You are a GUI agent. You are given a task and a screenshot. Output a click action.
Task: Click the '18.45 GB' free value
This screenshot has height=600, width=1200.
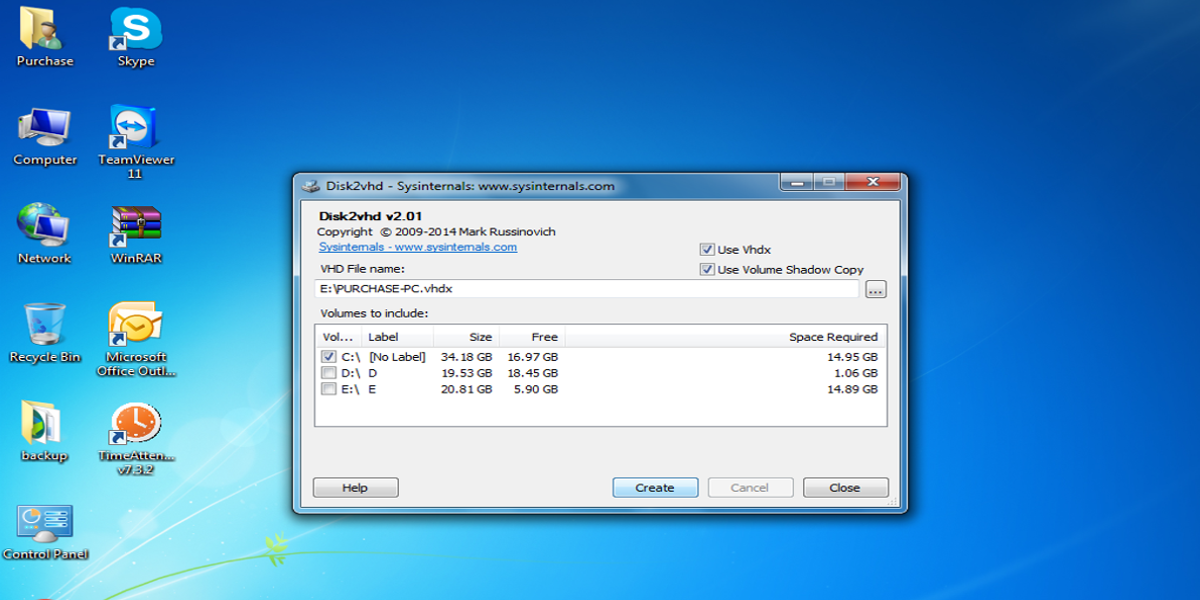[x=532, y=373]
